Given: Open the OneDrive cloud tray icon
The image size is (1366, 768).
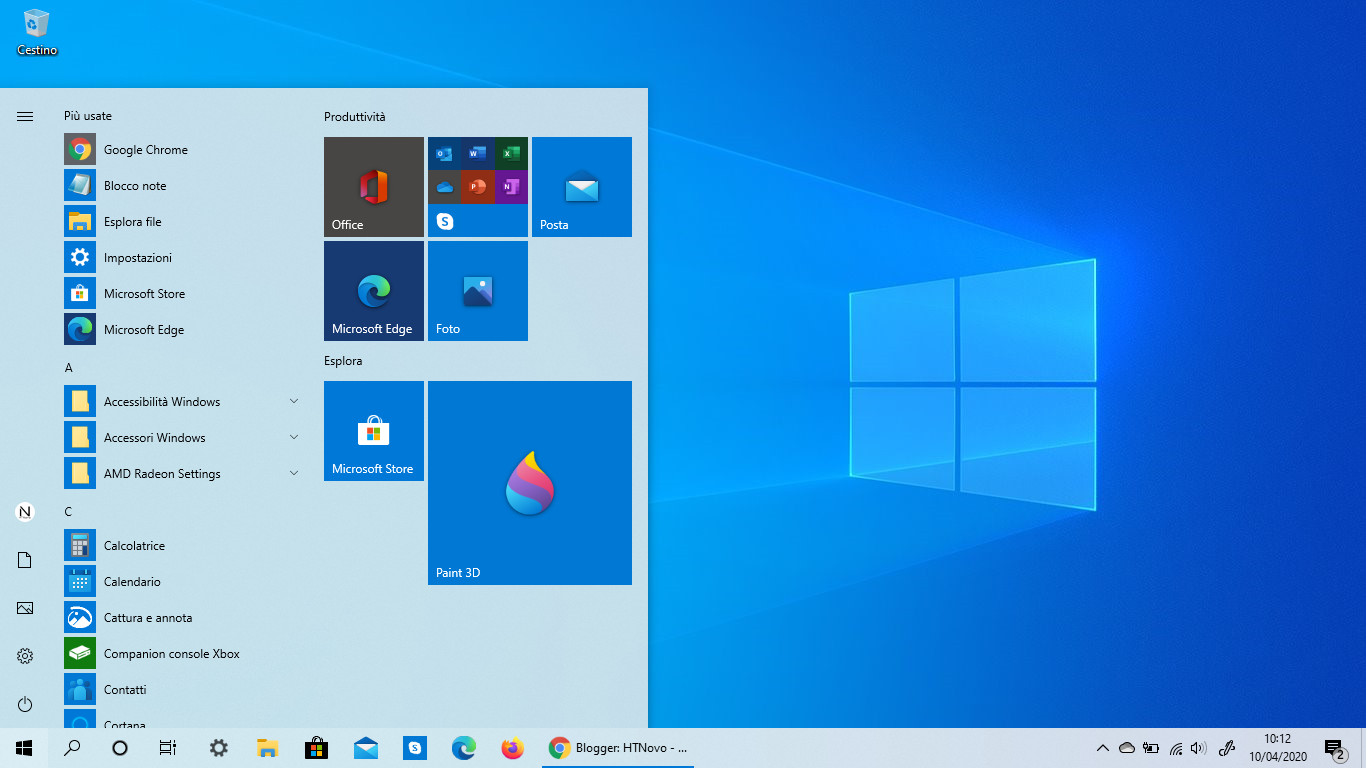Looking at the screenshot, I should (1127, 748).
